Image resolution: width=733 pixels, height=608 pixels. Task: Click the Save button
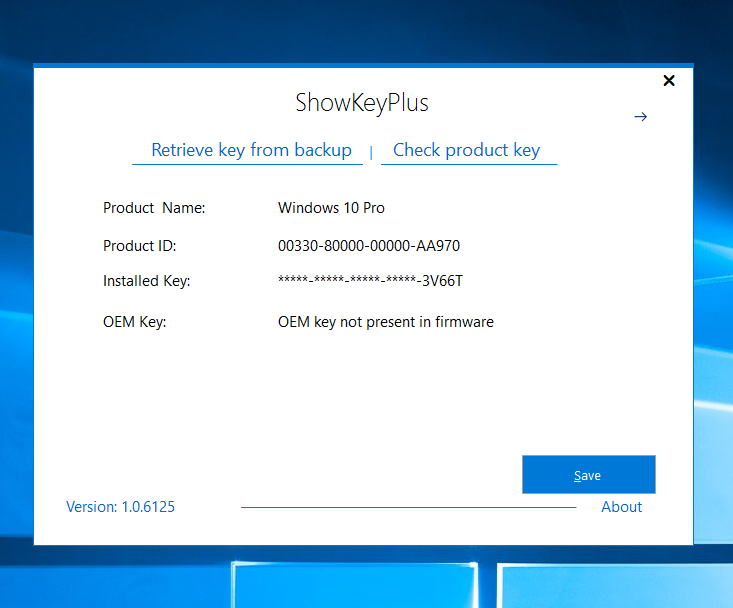589,474
